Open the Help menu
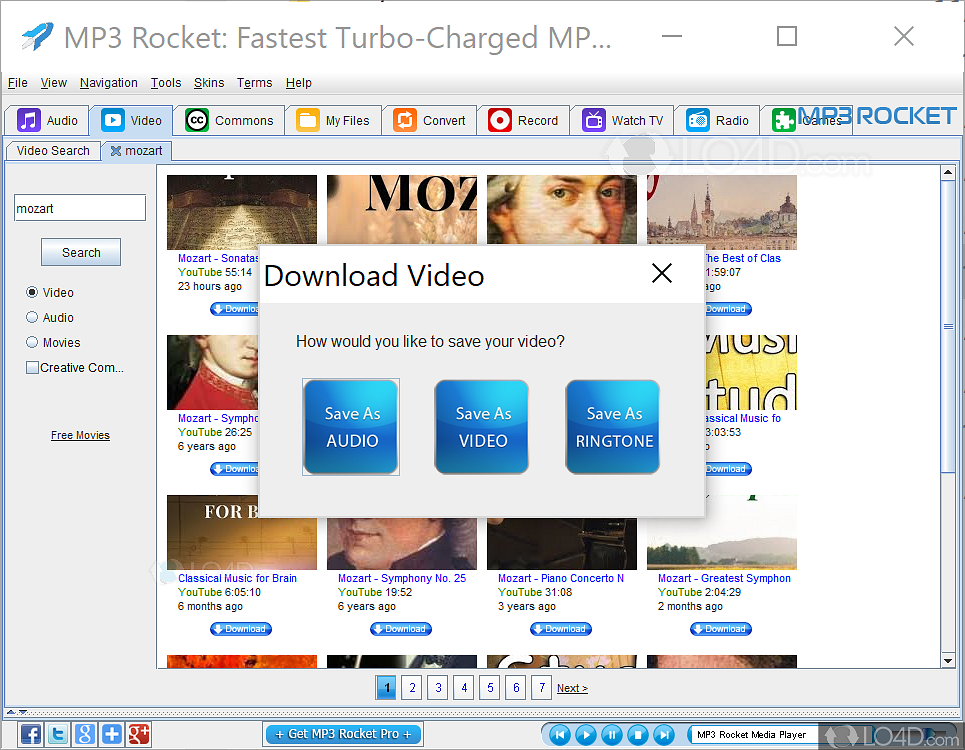Image resolution: width=965 pixels, height=750 pixels. point(298,82)
